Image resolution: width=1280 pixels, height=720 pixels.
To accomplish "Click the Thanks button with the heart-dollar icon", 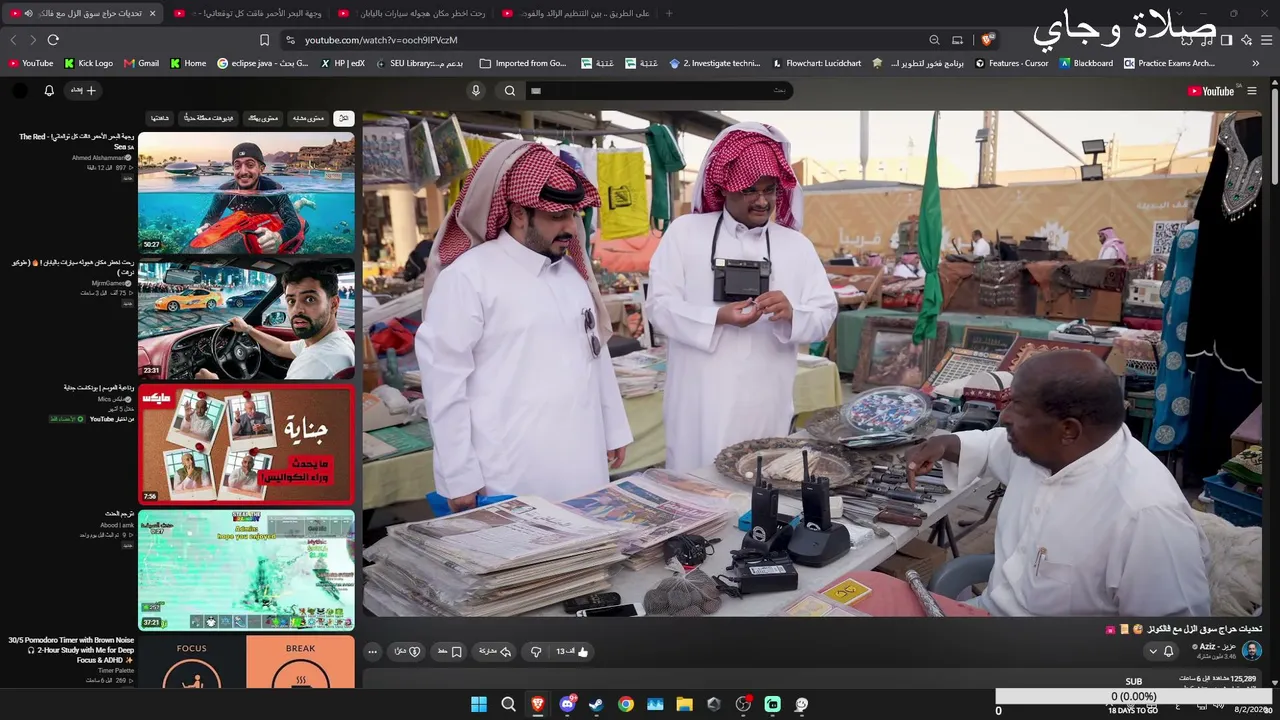I will pyautogui.click(x=407, y=652).
